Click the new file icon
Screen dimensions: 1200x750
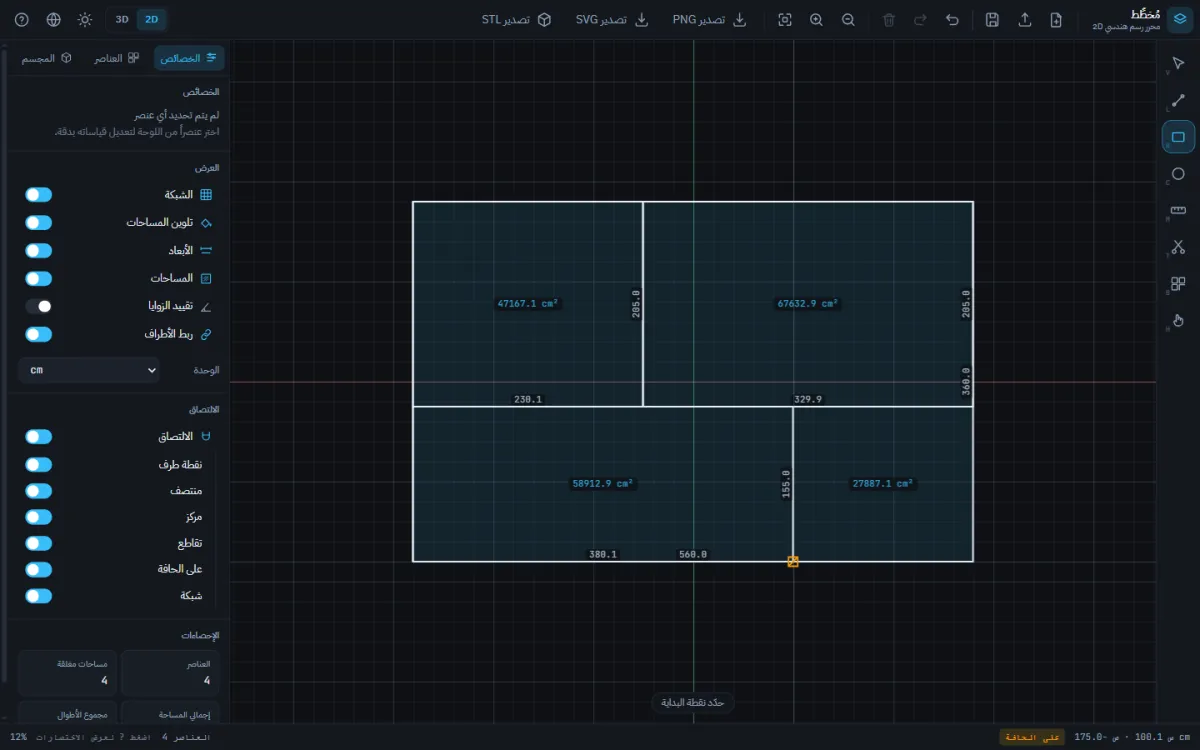[x=1056, y=20]
